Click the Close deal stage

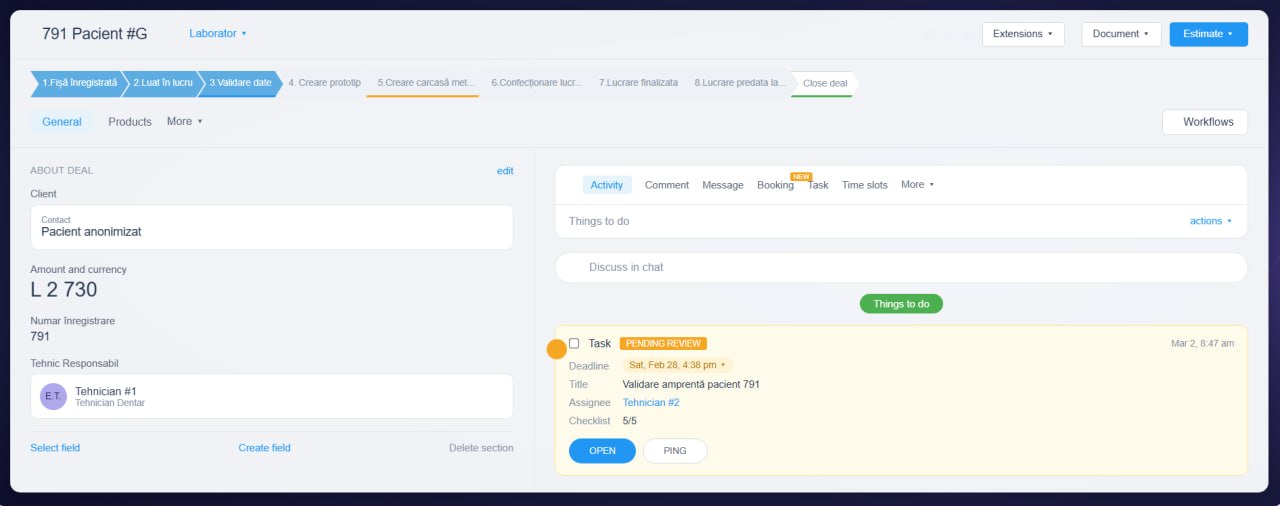[824, 83]
